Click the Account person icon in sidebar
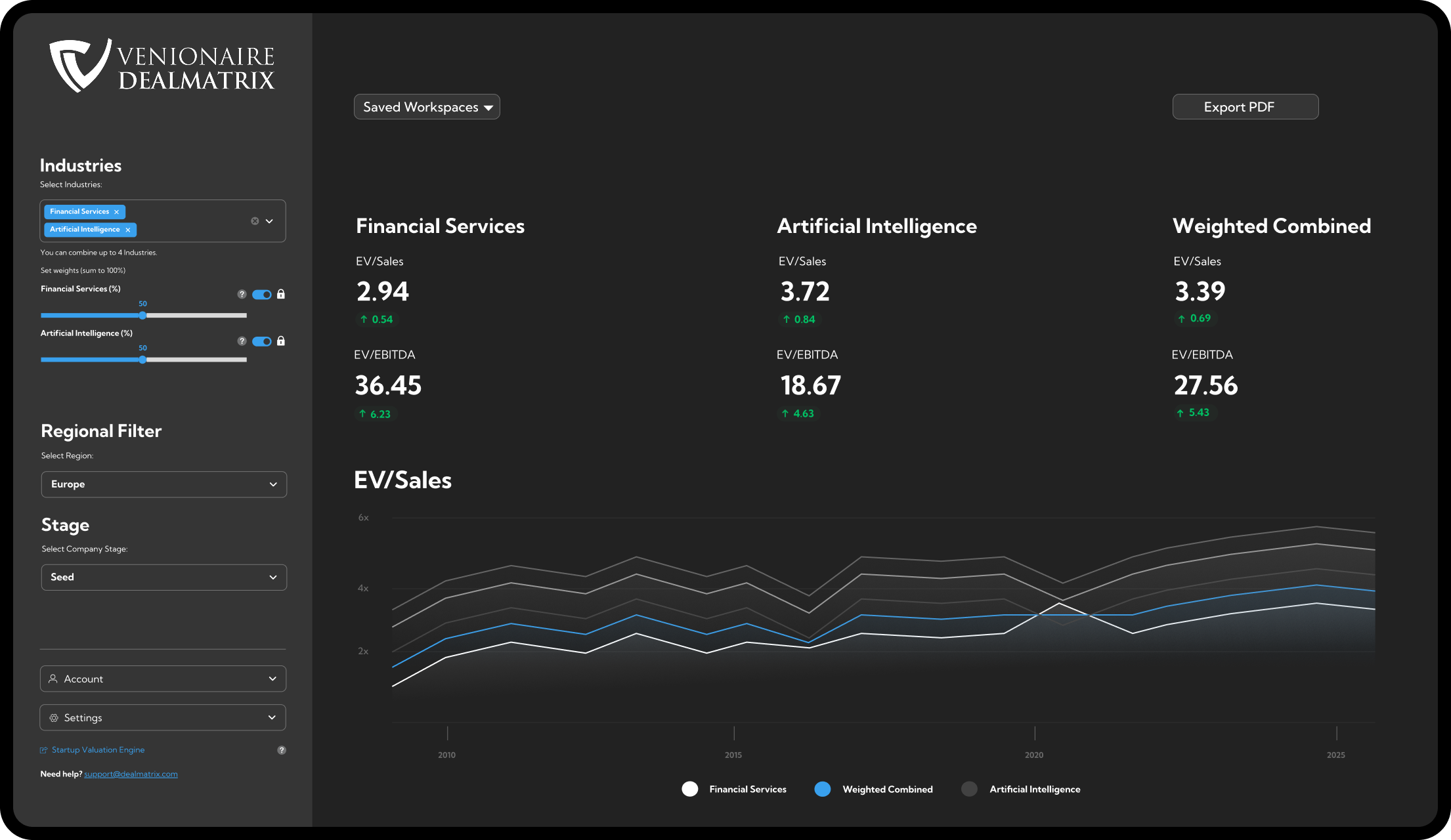This screenshot has height=840, width=1451. [53, 679]
